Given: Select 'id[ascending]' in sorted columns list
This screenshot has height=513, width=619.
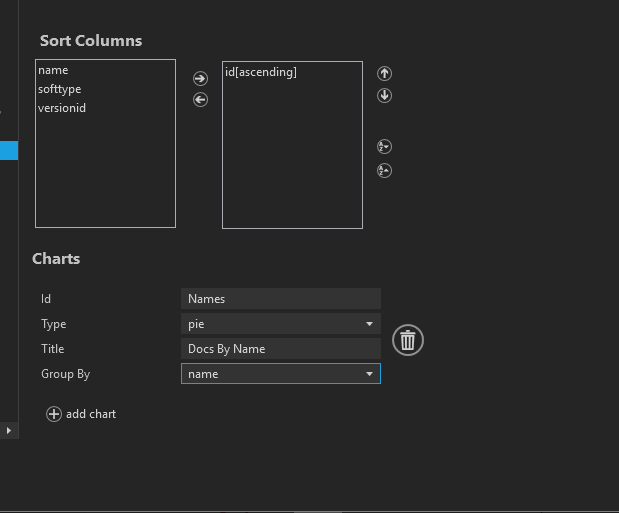Looking at the screenshot, I should (x=293, y=72).
